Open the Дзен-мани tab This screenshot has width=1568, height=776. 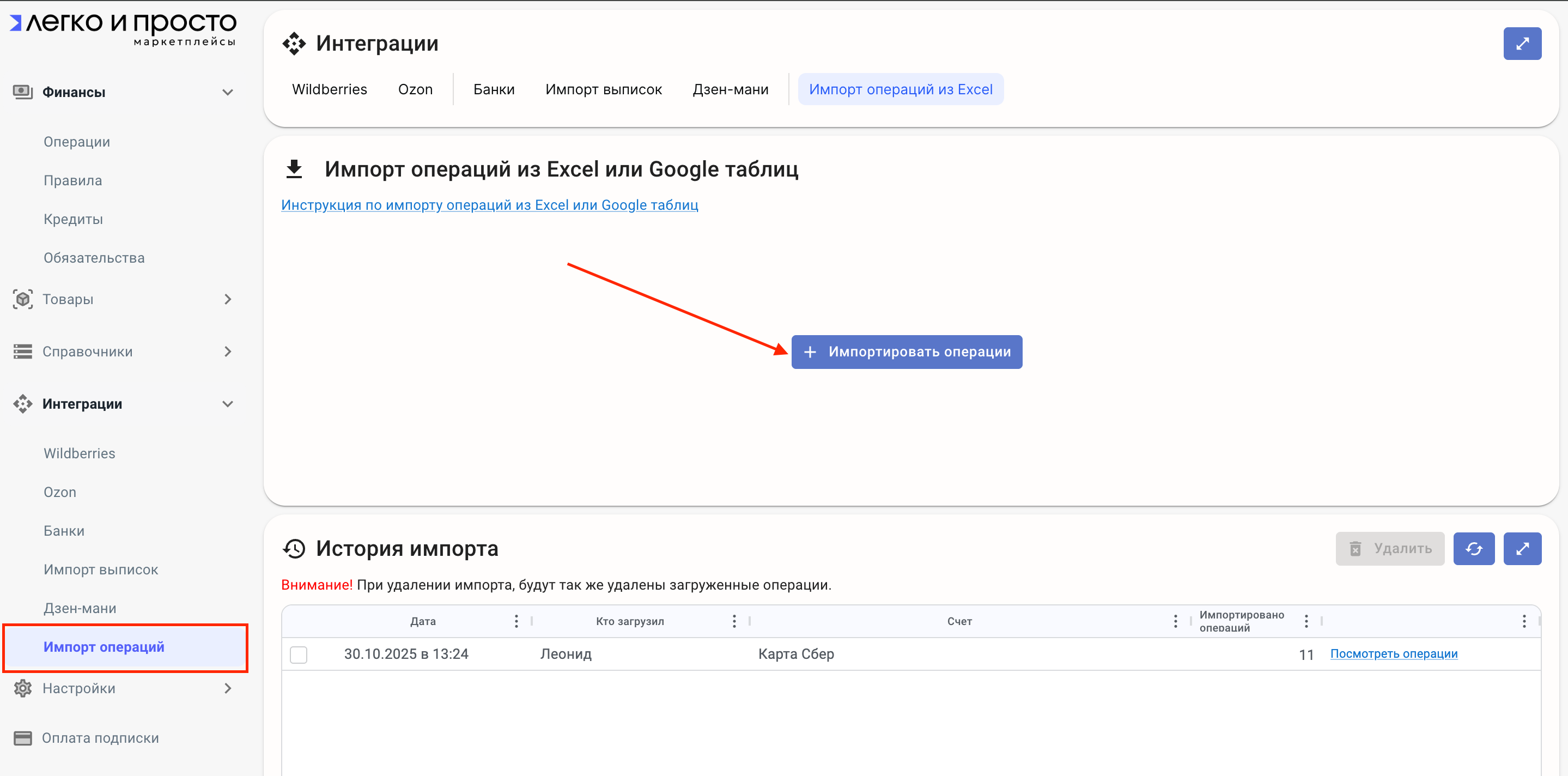(x=730, y=89)
